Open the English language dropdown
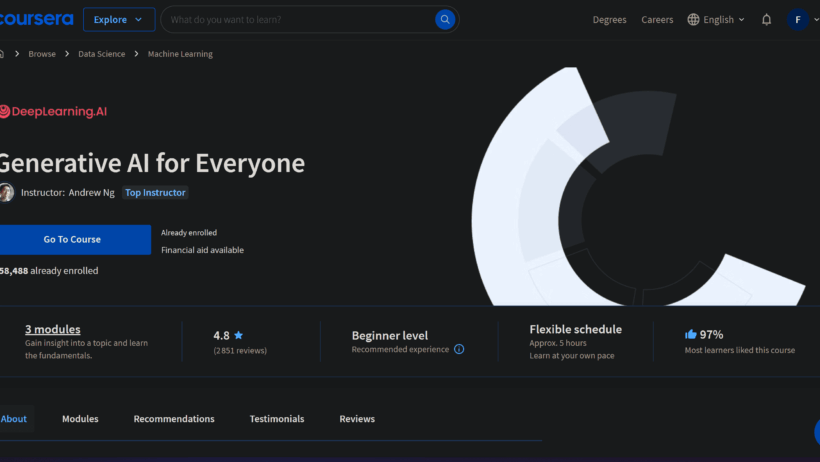Viewport: 820px width, 462px height. click(724, 20)
